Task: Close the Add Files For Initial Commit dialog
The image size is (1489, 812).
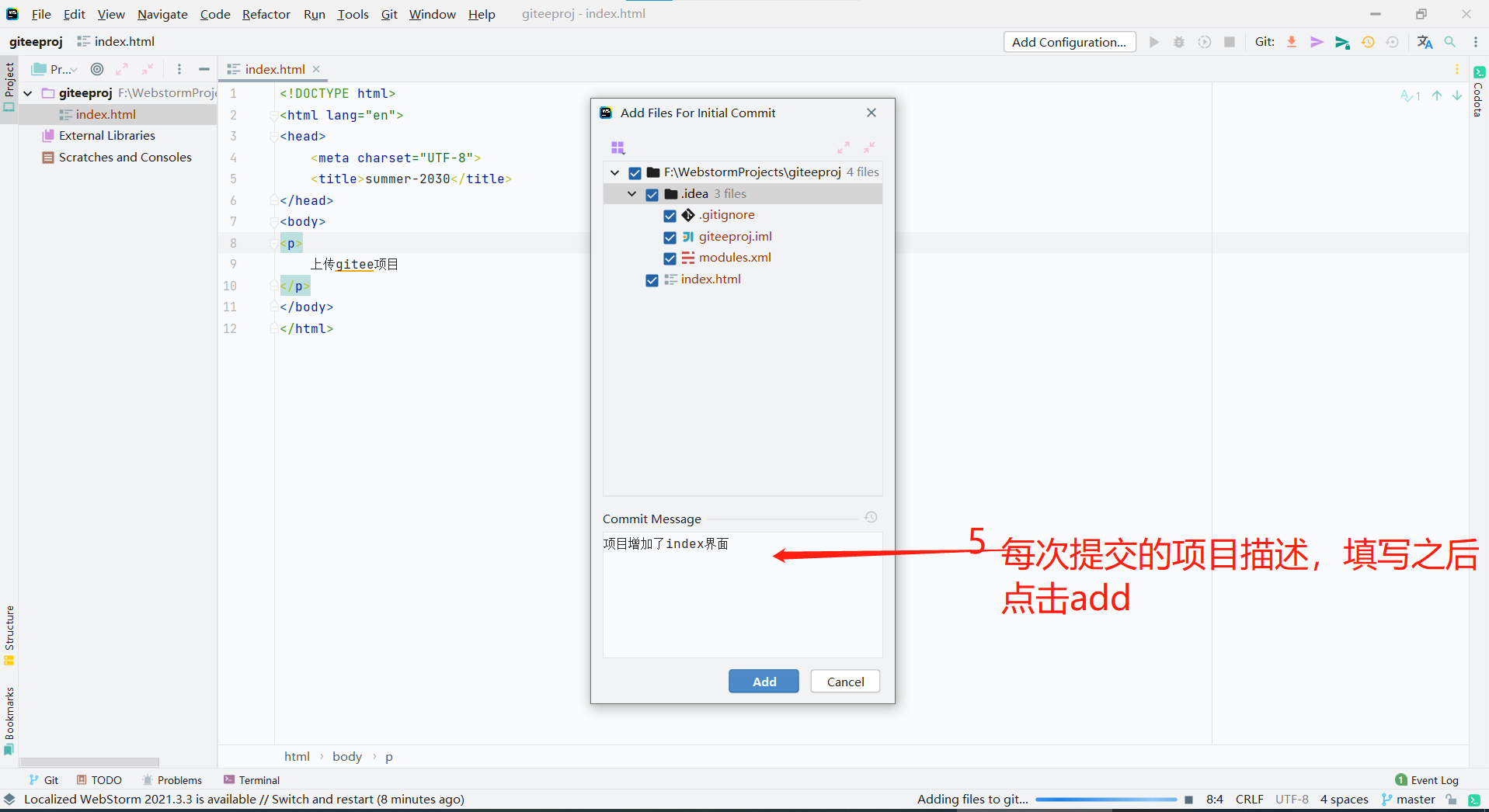Action: click(871, 113)
